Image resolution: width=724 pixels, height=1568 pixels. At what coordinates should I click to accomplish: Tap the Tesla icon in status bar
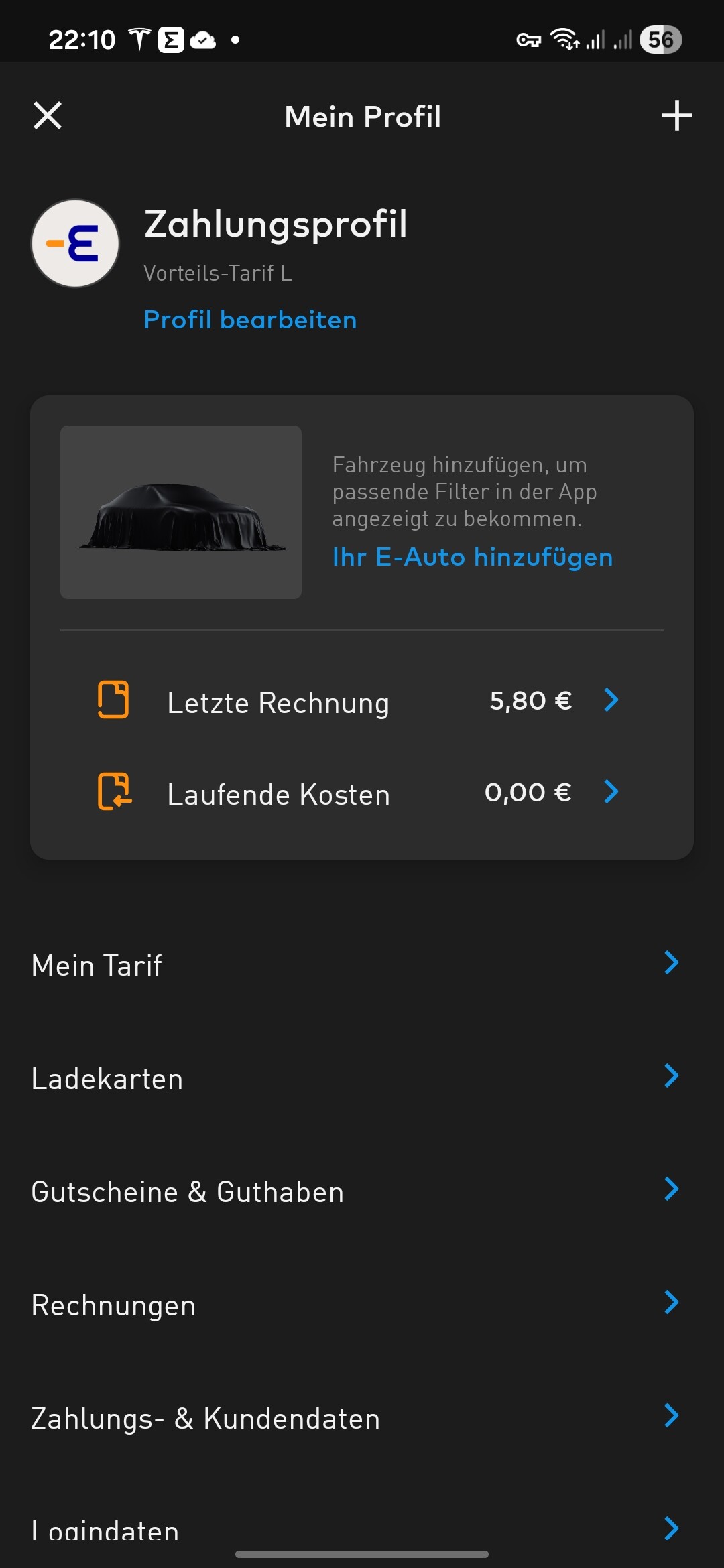pos(139,40)
